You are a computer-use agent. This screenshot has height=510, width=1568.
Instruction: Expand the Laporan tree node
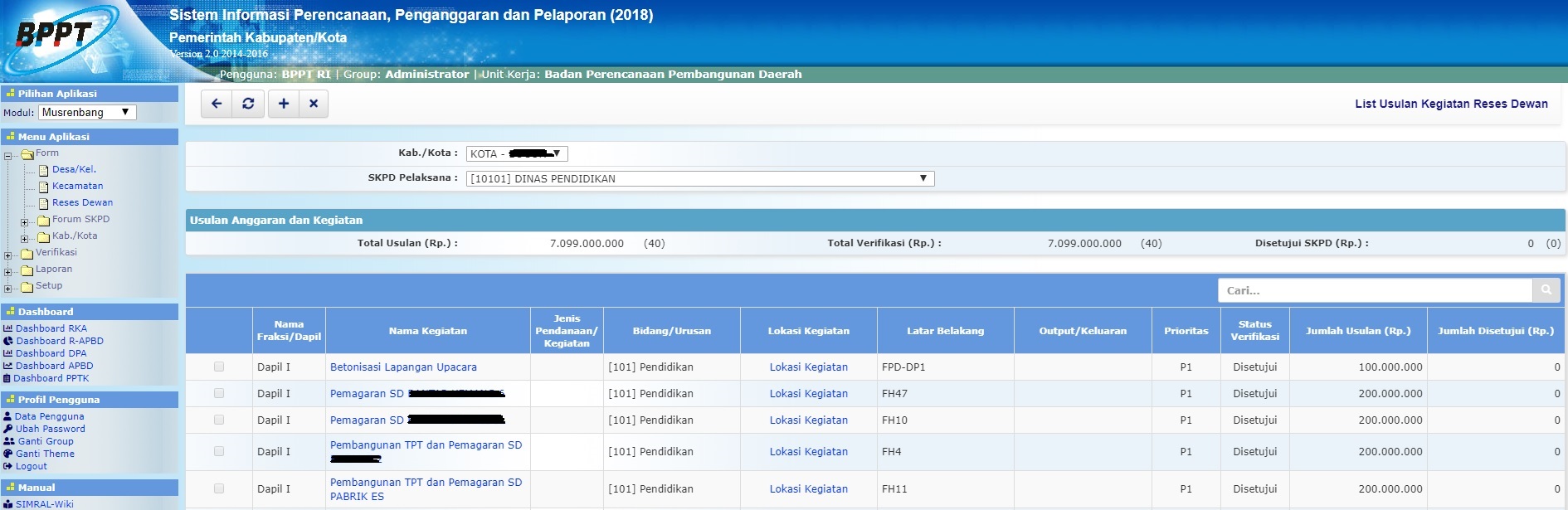click(x=7, y=272)
